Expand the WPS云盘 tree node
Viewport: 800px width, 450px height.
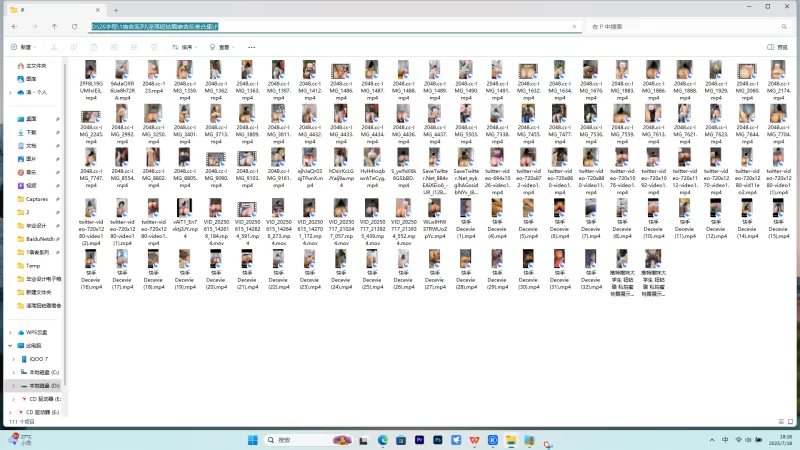click(x=10, y=332)
